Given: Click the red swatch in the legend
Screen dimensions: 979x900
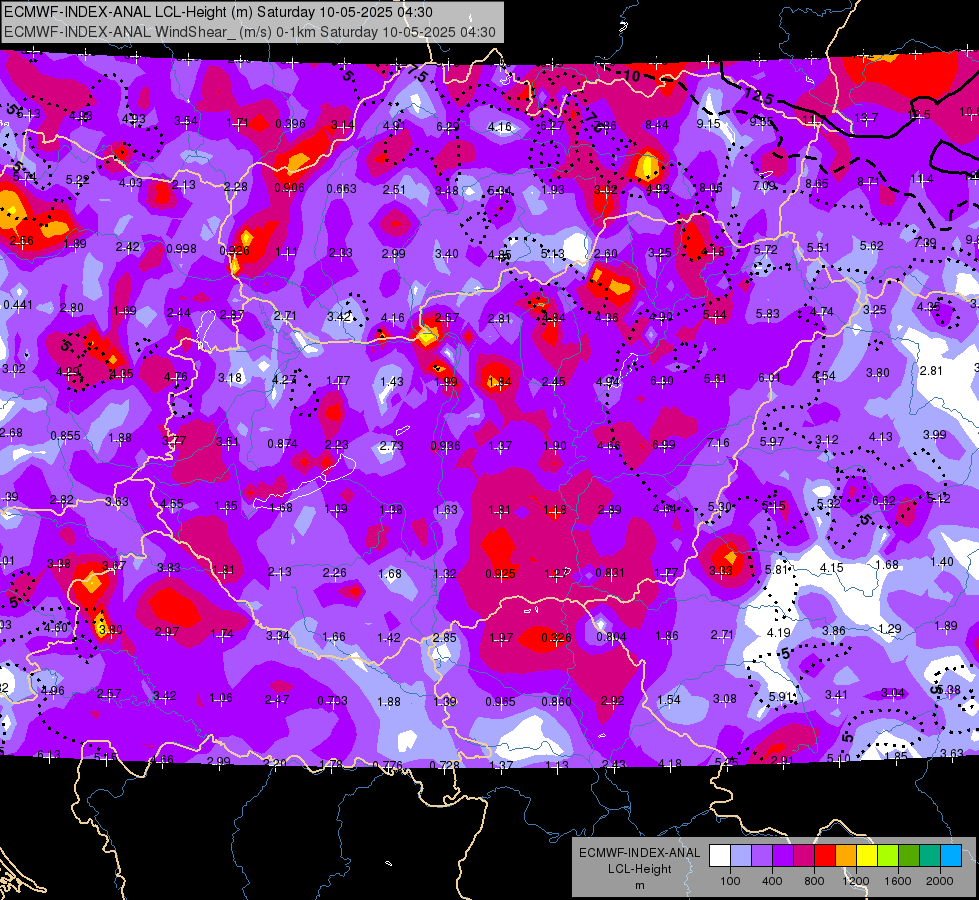Looking at the screenshot, I should click(x=825, y=856).
